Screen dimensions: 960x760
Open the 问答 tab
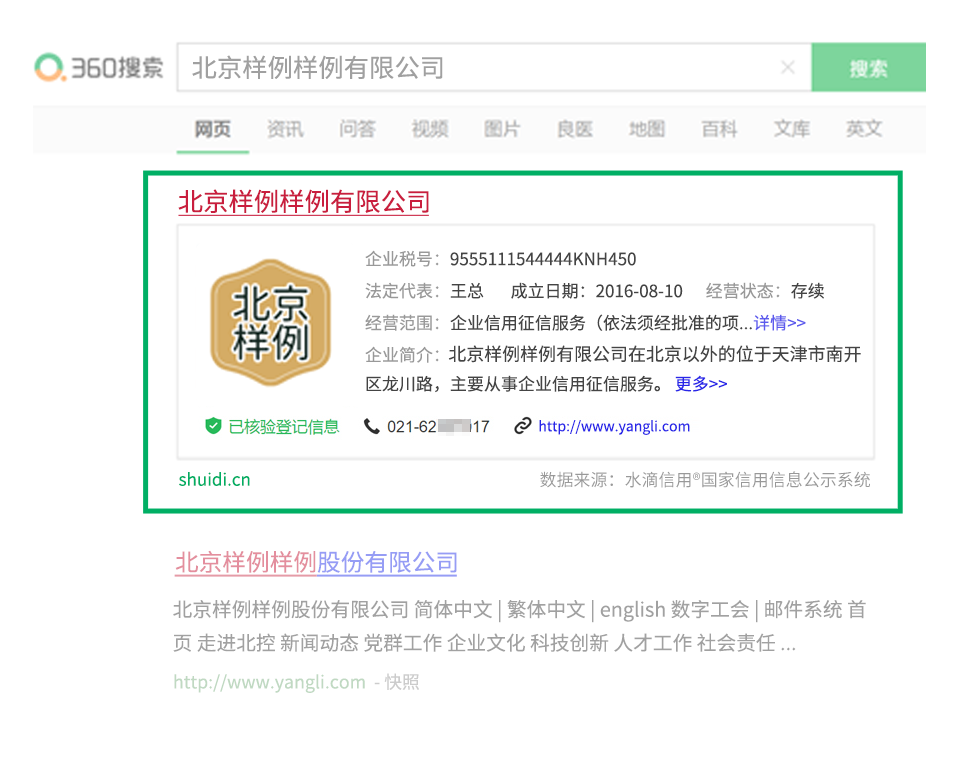357,129
